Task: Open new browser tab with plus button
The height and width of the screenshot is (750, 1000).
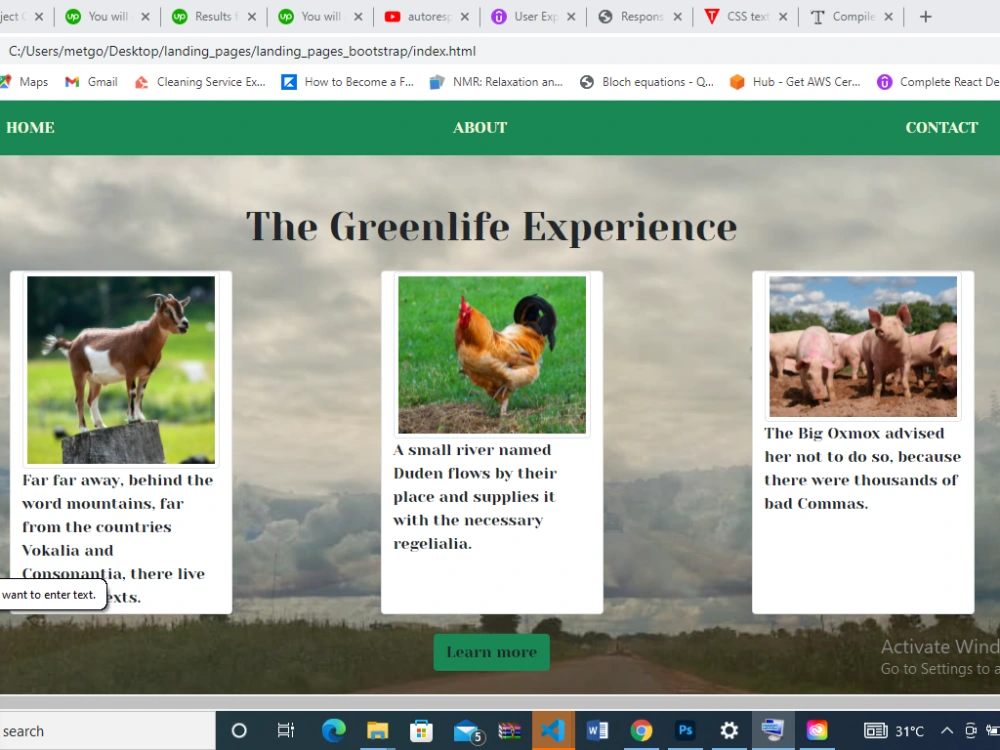Action: pyautogui.click(x=926, y=17)
